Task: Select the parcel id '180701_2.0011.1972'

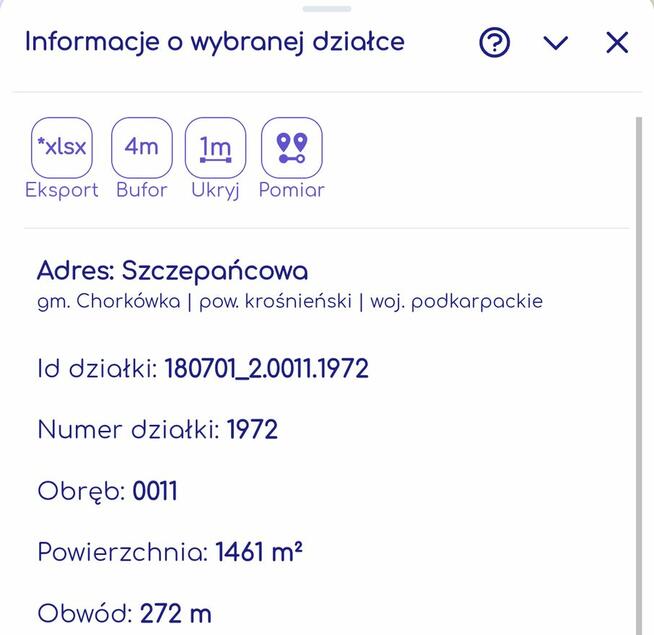Action: pos(267,368)
